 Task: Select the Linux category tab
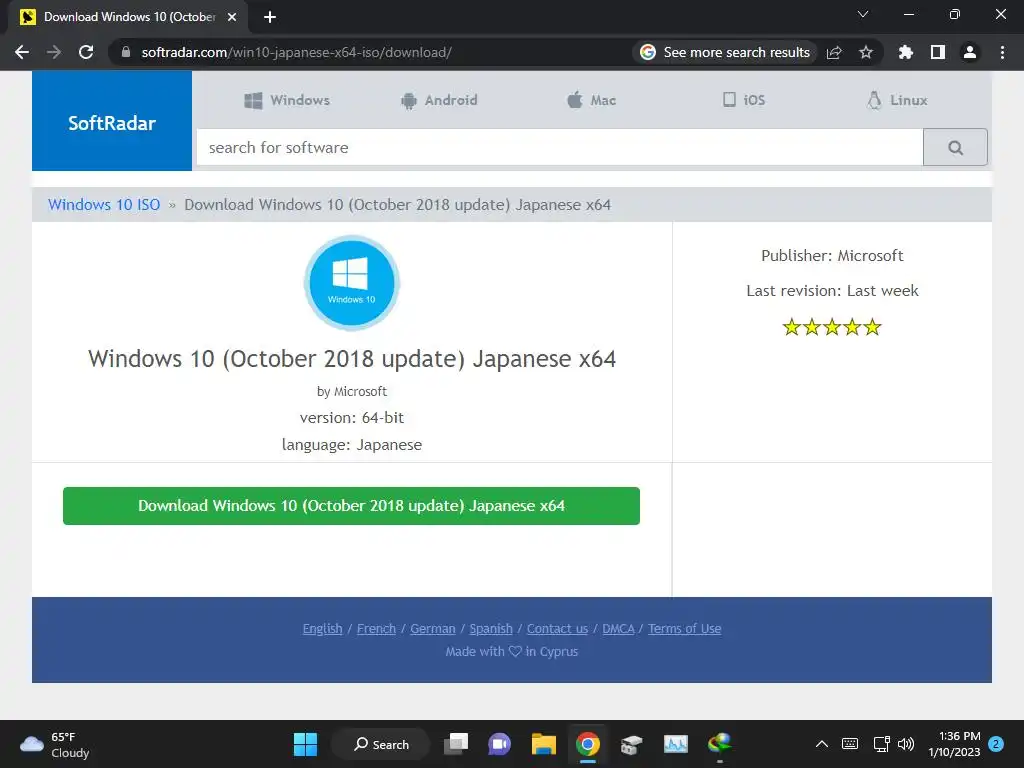point(897,100)
